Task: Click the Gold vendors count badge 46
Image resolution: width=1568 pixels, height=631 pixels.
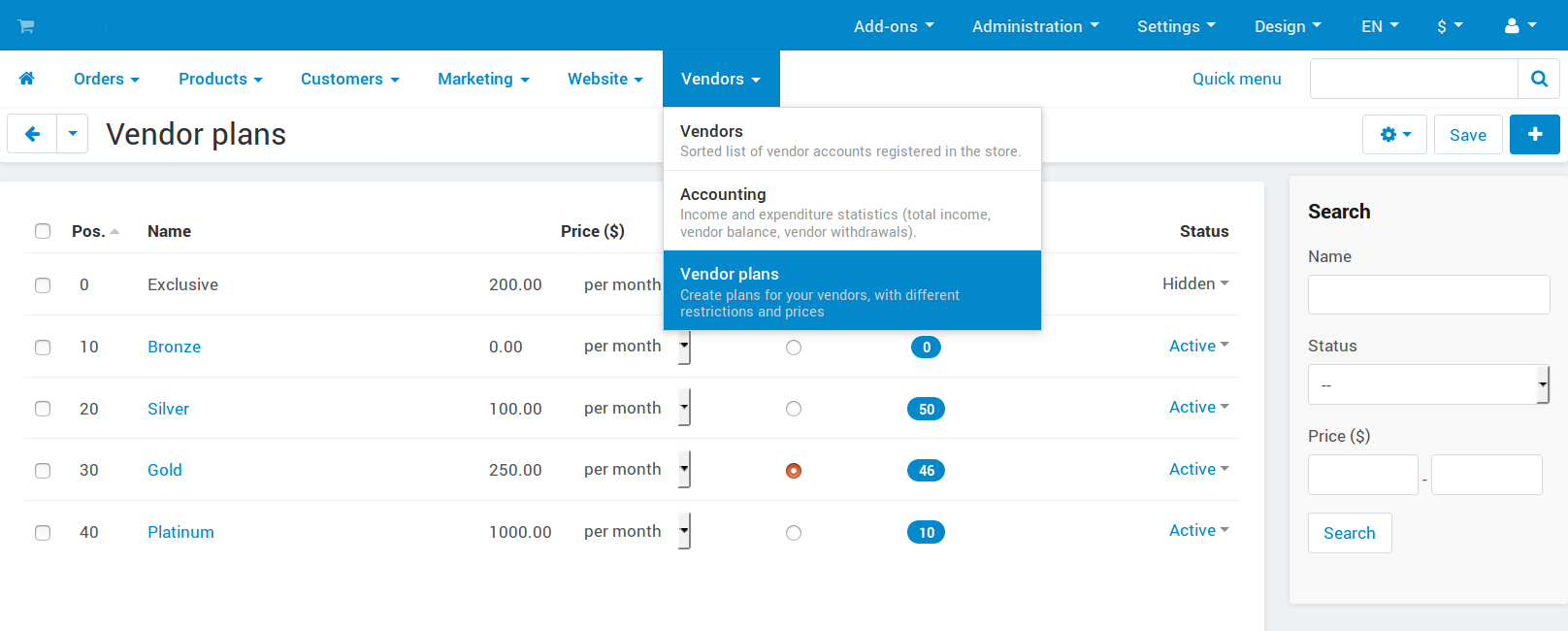Action: [x=926, y=471]
